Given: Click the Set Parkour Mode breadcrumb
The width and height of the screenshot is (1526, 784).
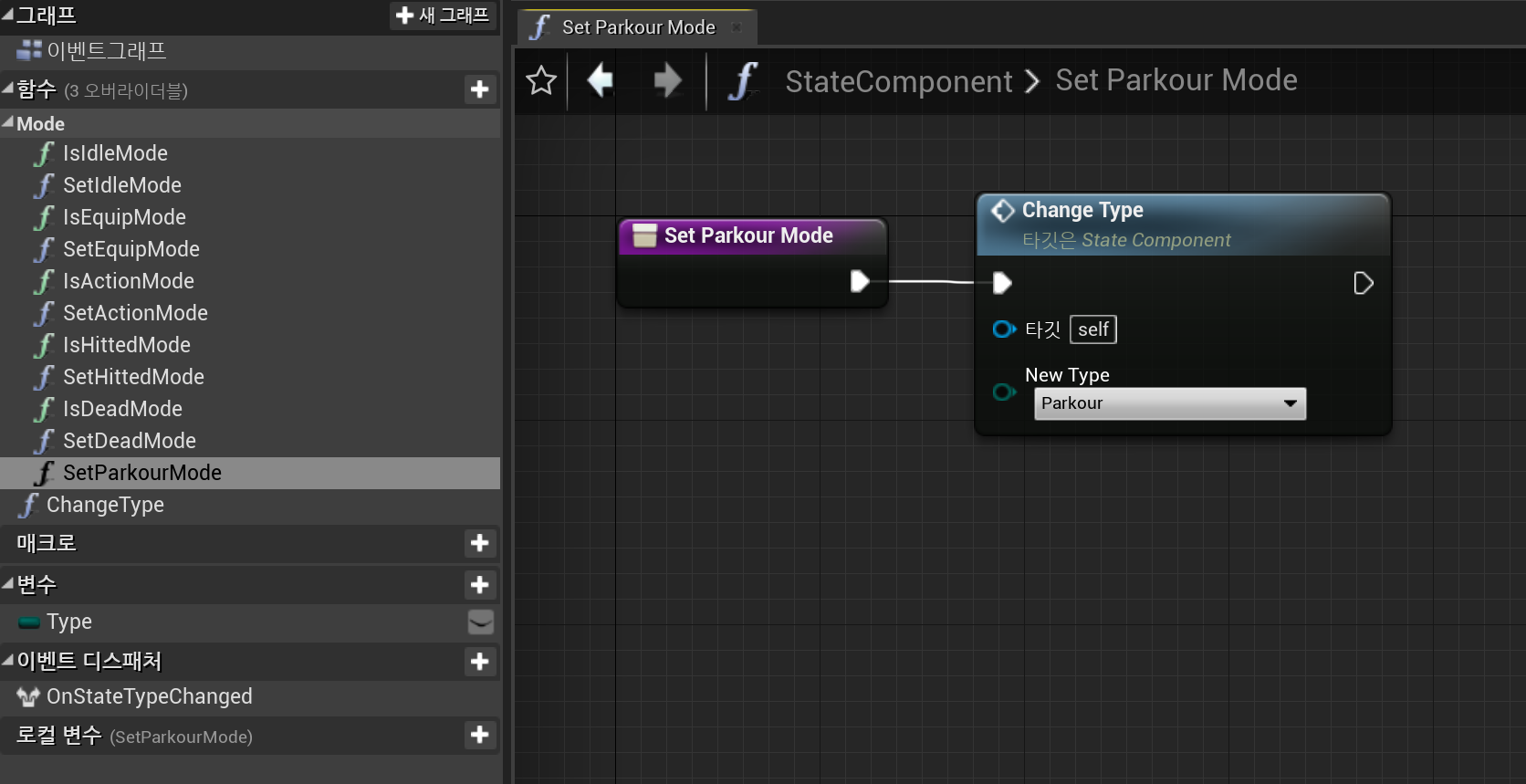Looking at the screenshot, I should [x=1176, y=80].
